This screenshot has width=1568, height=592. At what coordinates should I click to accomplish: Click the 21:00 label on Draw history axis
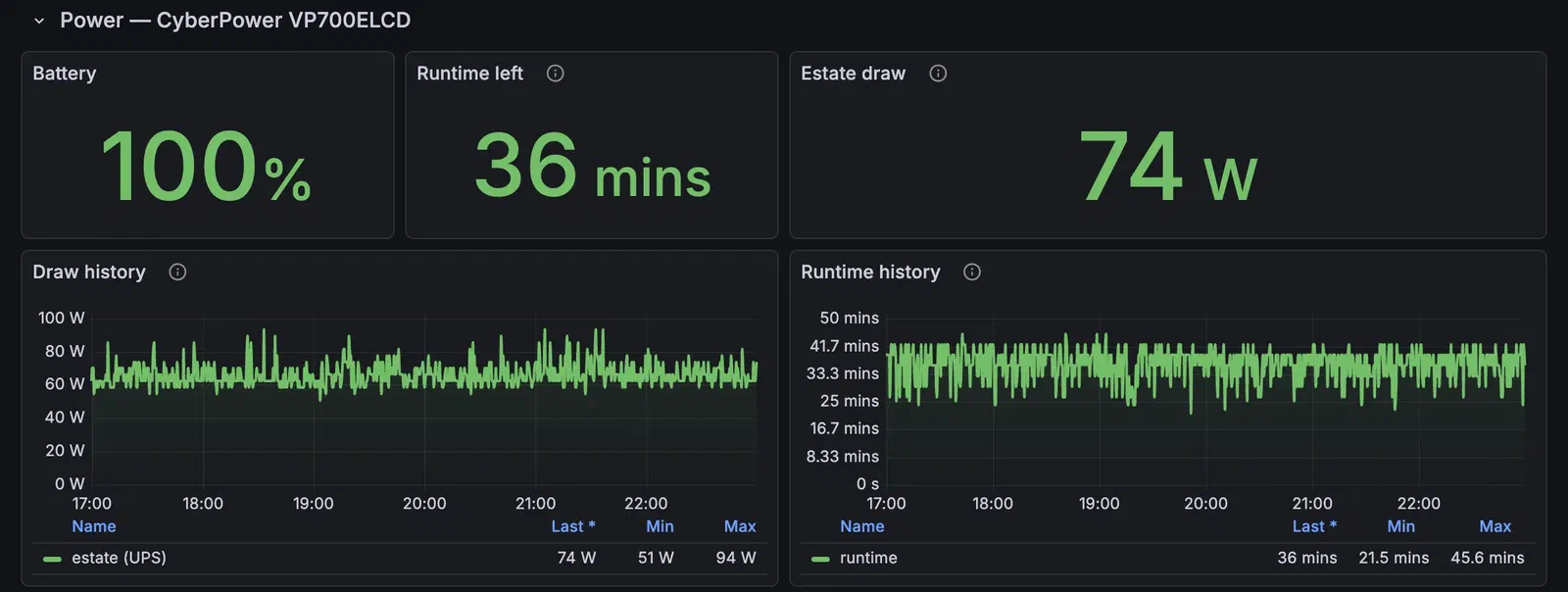[536, 503]
